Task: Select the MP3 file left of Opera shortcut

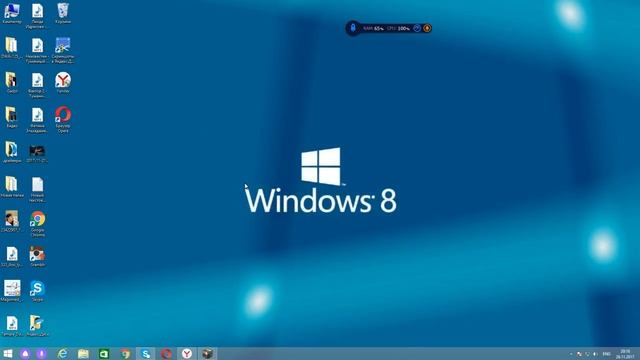Action: (x=37, y=120)
